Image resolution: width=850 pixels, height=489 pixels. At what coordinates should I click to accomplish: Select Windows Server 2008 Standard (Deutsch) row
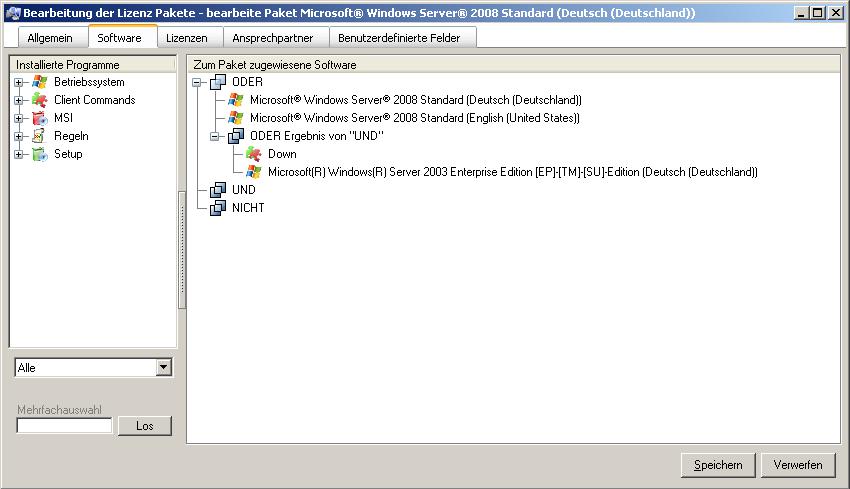point(416,100)
